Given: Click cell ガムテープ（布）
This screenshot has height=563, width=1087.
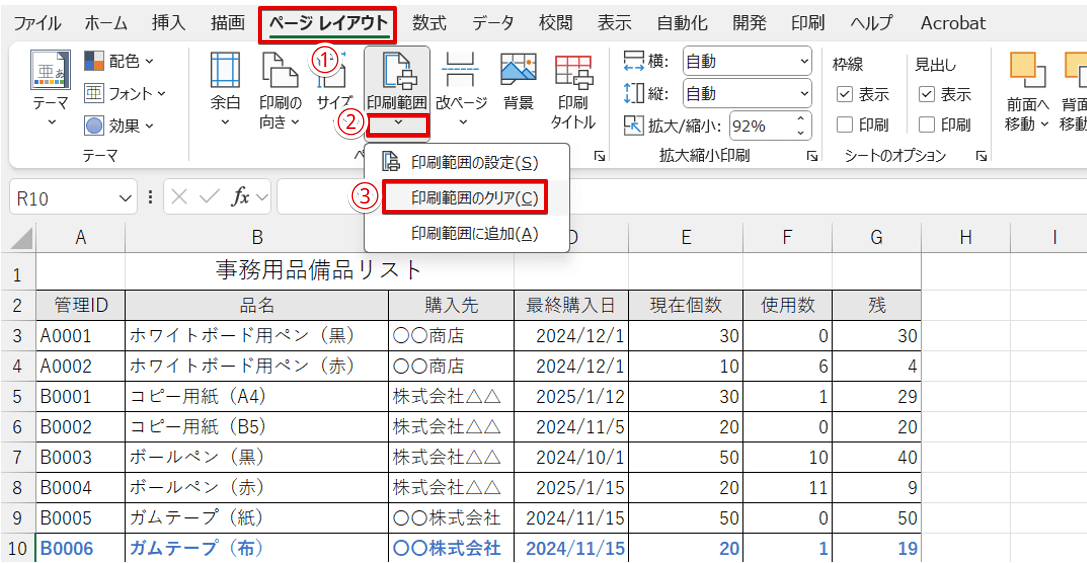Looking at the screenshot, I should pyautogui.click(x=257, y=549).
